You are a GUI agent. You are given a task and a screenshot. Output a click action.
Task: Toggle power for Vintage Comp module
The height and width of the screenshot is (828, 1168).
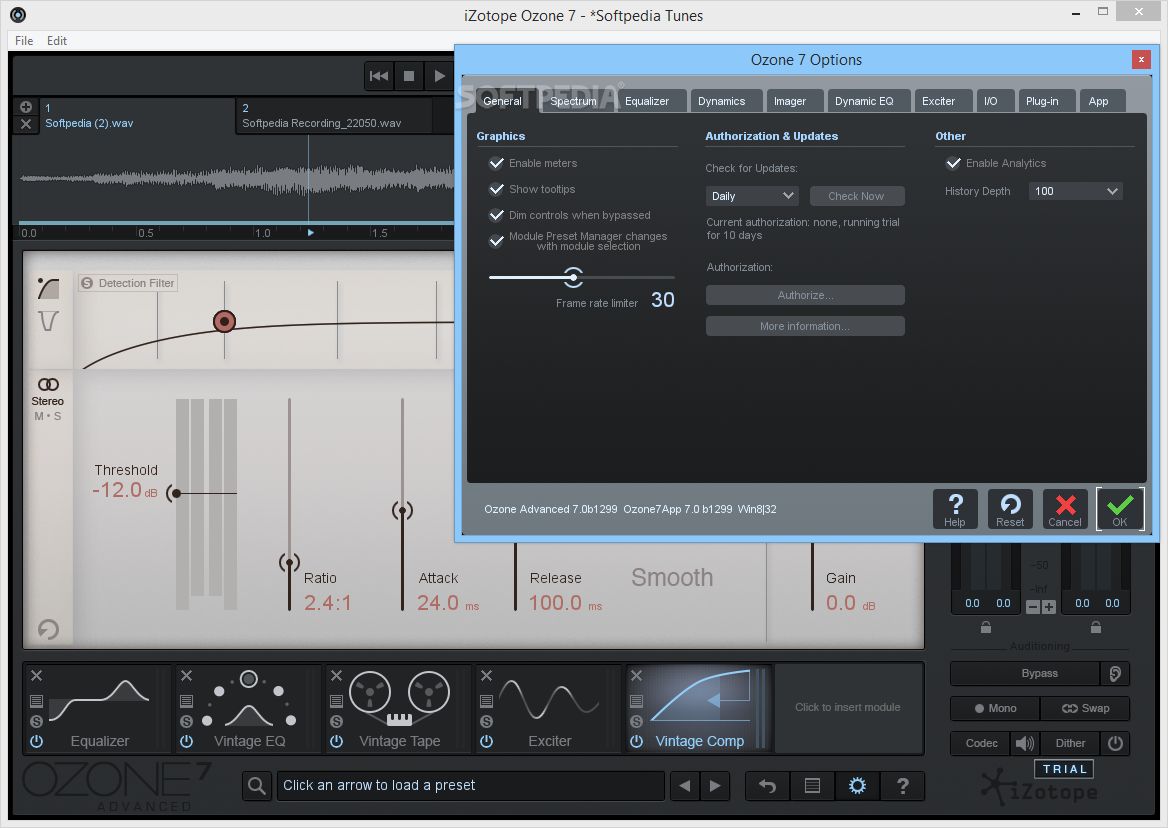[636, 741]
